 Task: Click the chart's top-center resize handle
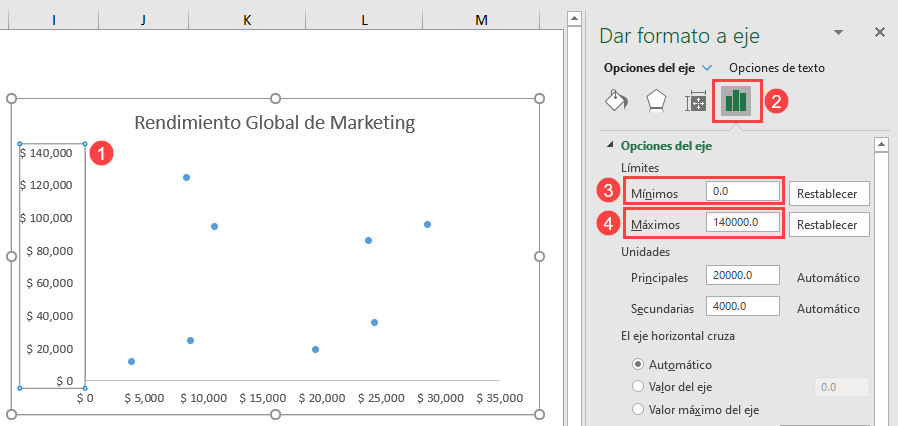[275, 98]
